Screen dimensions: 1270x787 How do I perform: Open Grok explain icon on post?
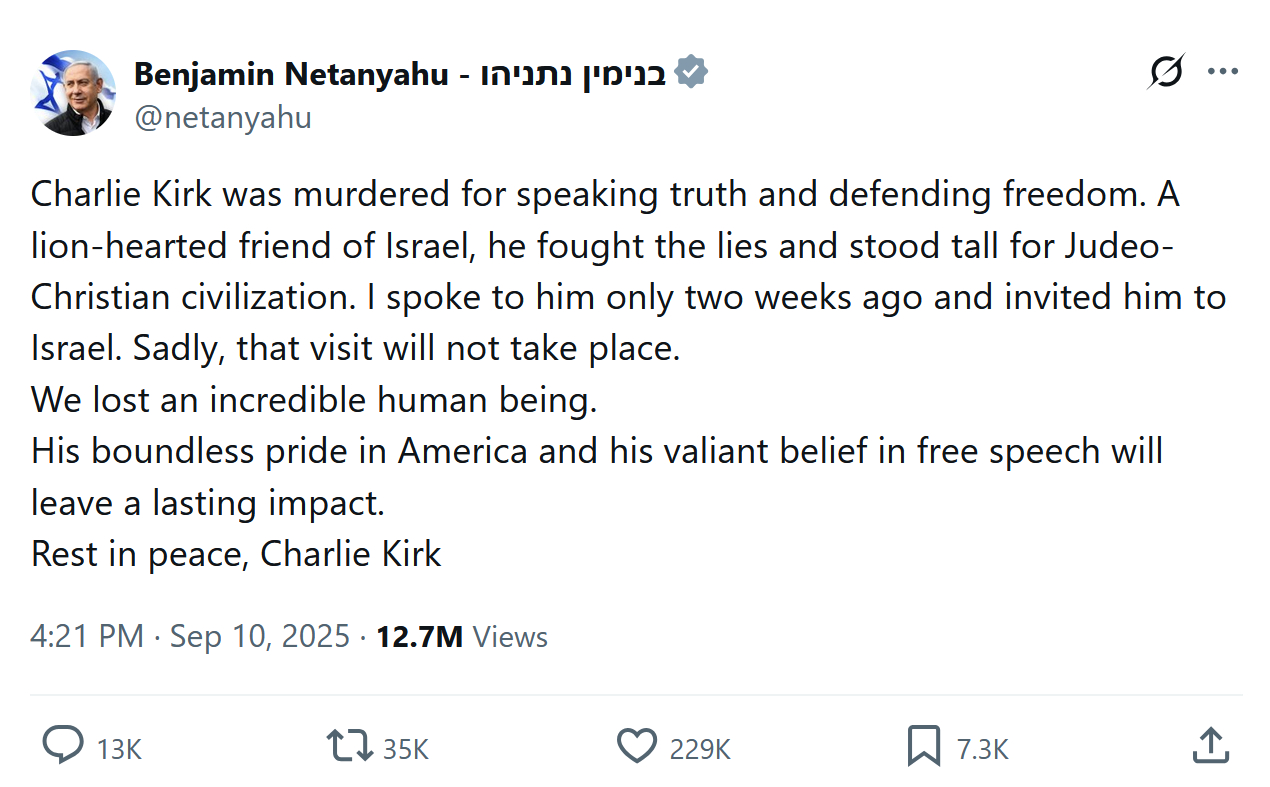click(x=1166, y=72)
